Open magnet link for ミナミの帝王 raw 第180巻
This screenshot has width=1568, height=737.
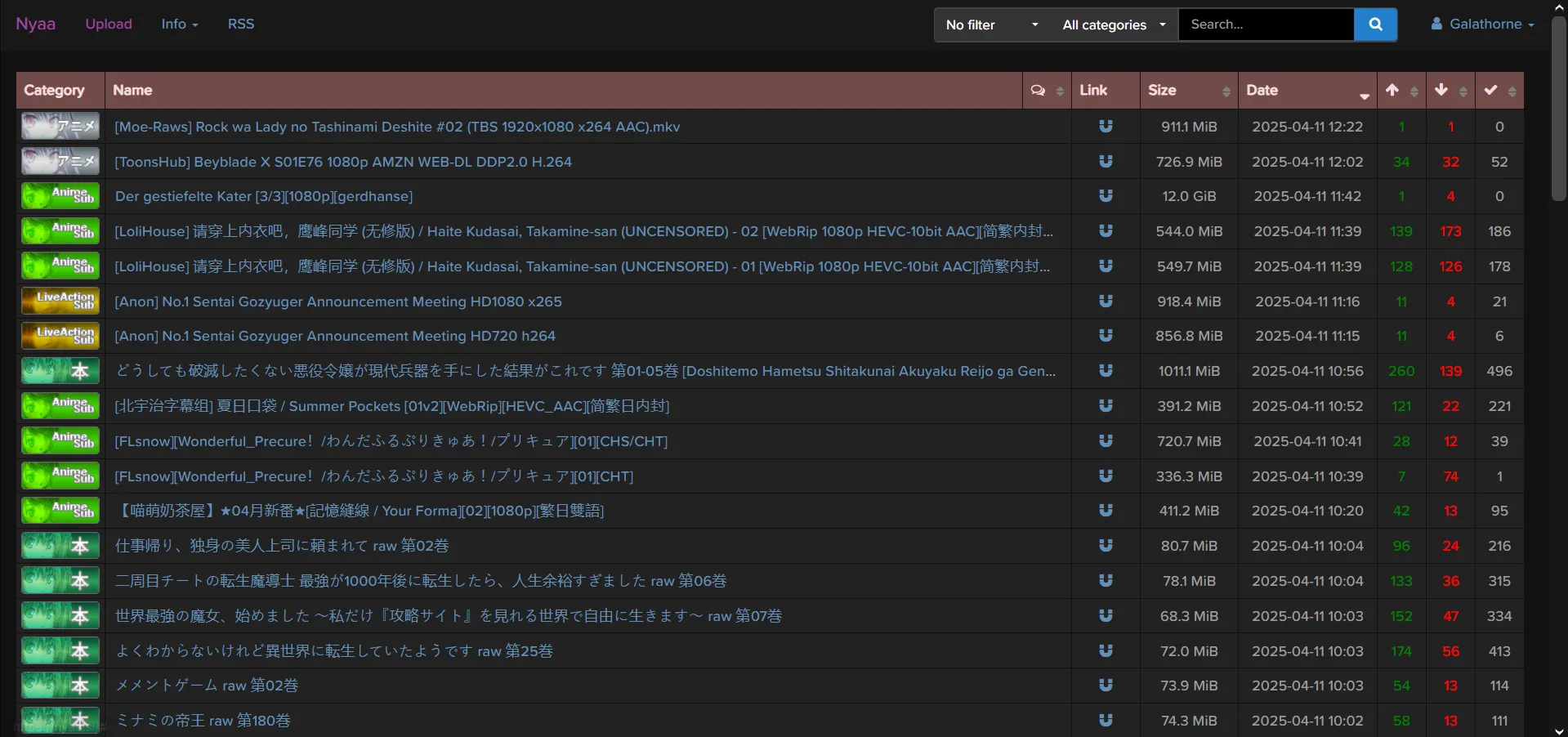point(1106,721)
